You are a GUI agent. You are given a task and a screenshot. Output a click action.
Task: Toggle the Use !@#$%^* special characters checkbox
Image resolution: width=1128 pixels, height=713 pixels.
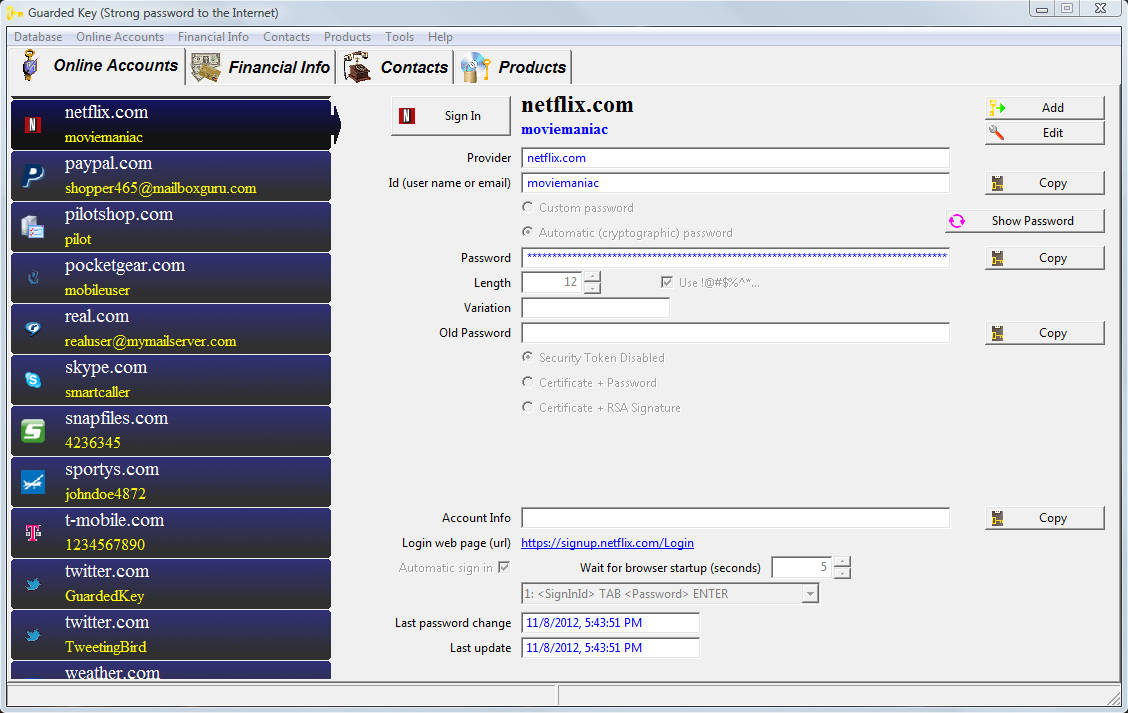667,282
